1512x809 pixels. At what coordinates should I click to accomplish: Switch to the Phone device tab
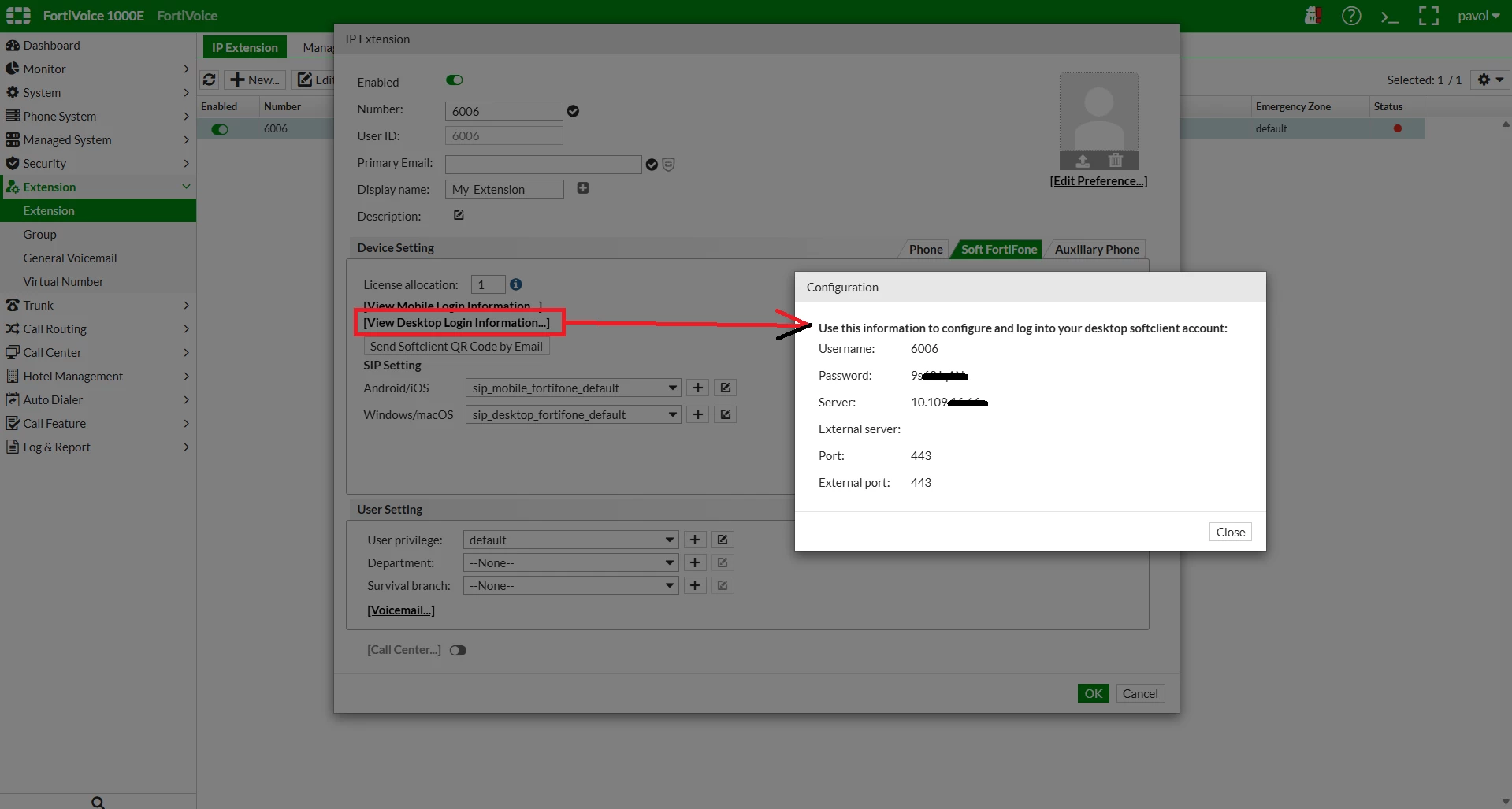926,249
